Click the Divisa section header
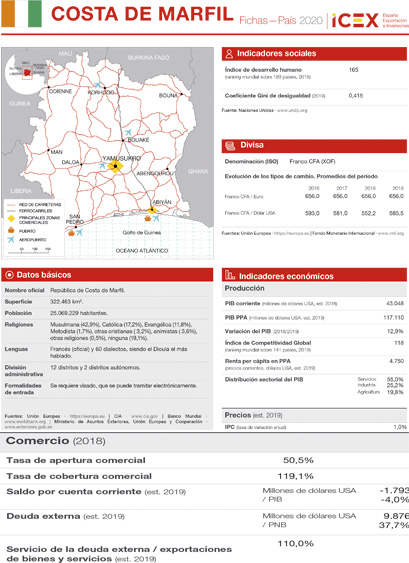 click(314, 146)
